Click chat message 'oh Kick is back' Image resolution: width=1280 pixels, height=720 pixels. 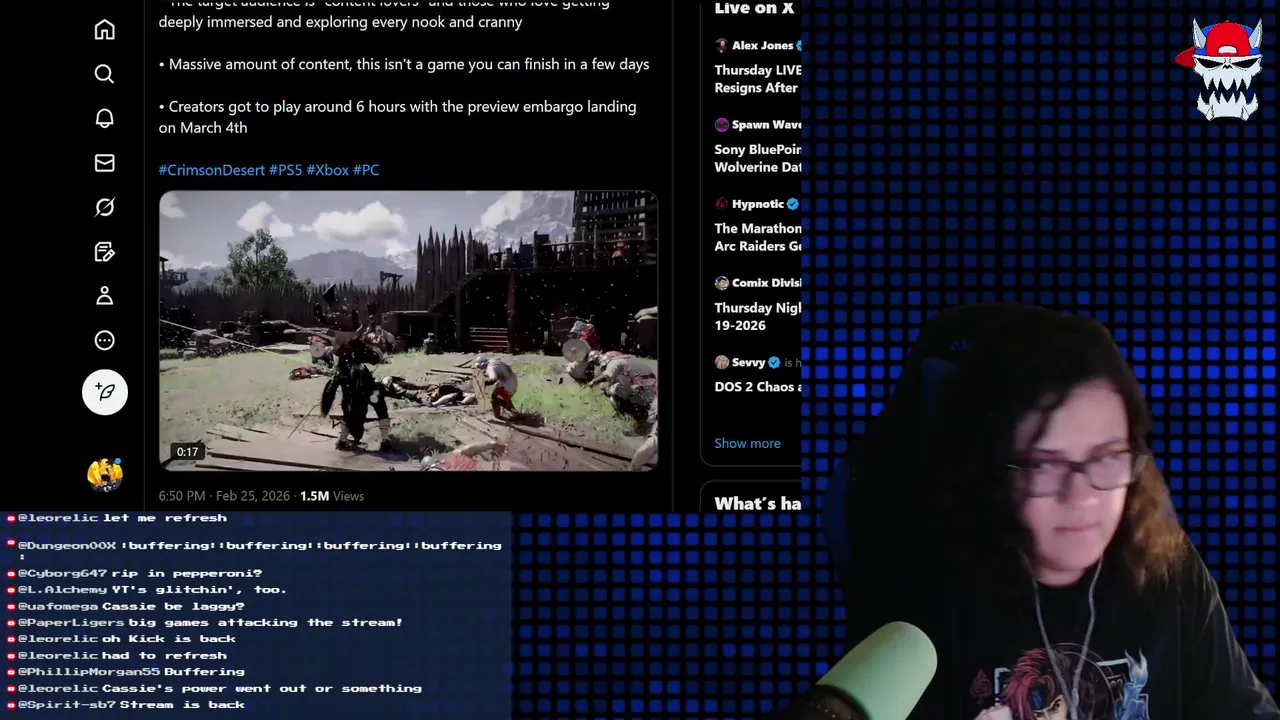[x=169, y=638]
